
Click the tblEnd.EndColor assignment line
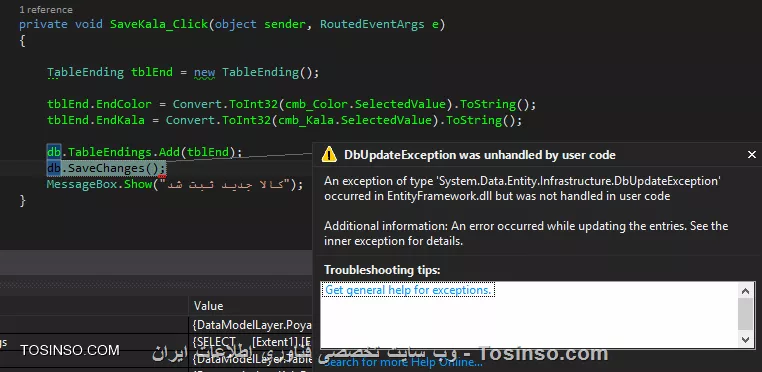coord(291,104)
